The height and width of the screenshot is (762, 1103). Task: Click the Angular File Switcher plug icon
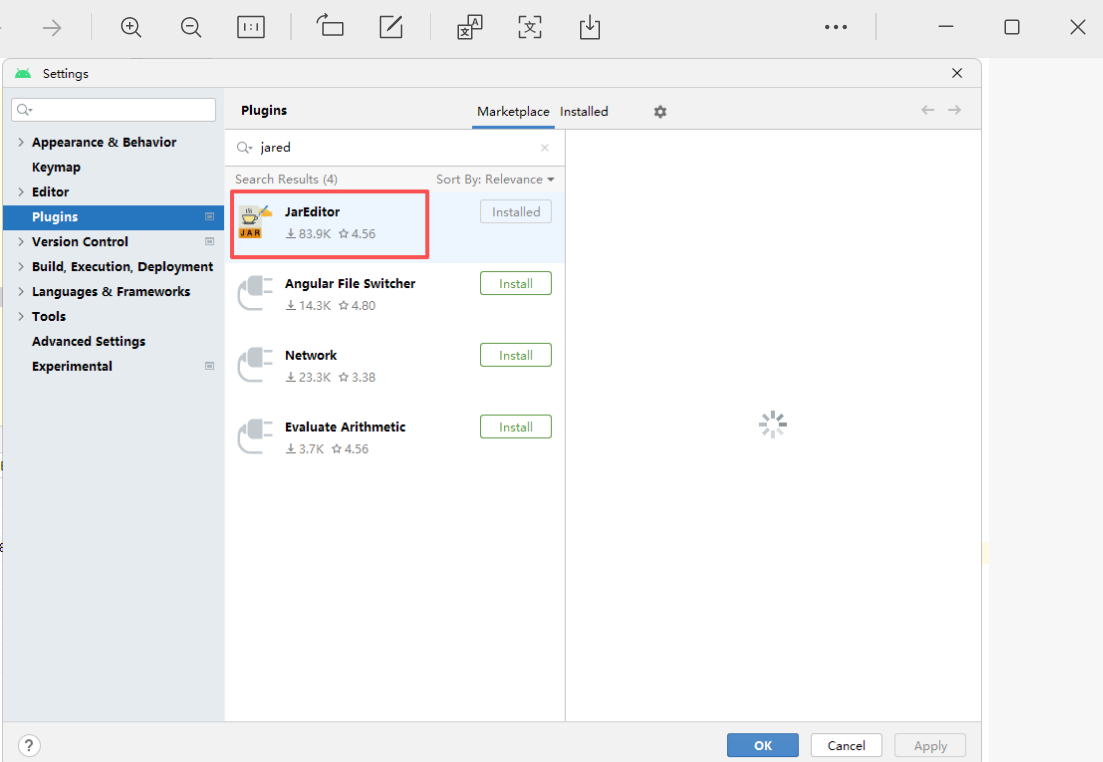point(255,293)
